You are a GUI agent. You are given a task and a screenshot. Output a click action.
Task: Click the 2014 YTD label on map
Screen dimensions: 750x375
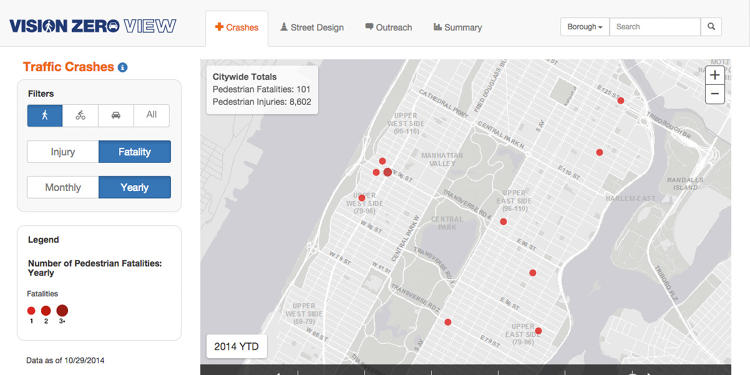tap(236, 347)
